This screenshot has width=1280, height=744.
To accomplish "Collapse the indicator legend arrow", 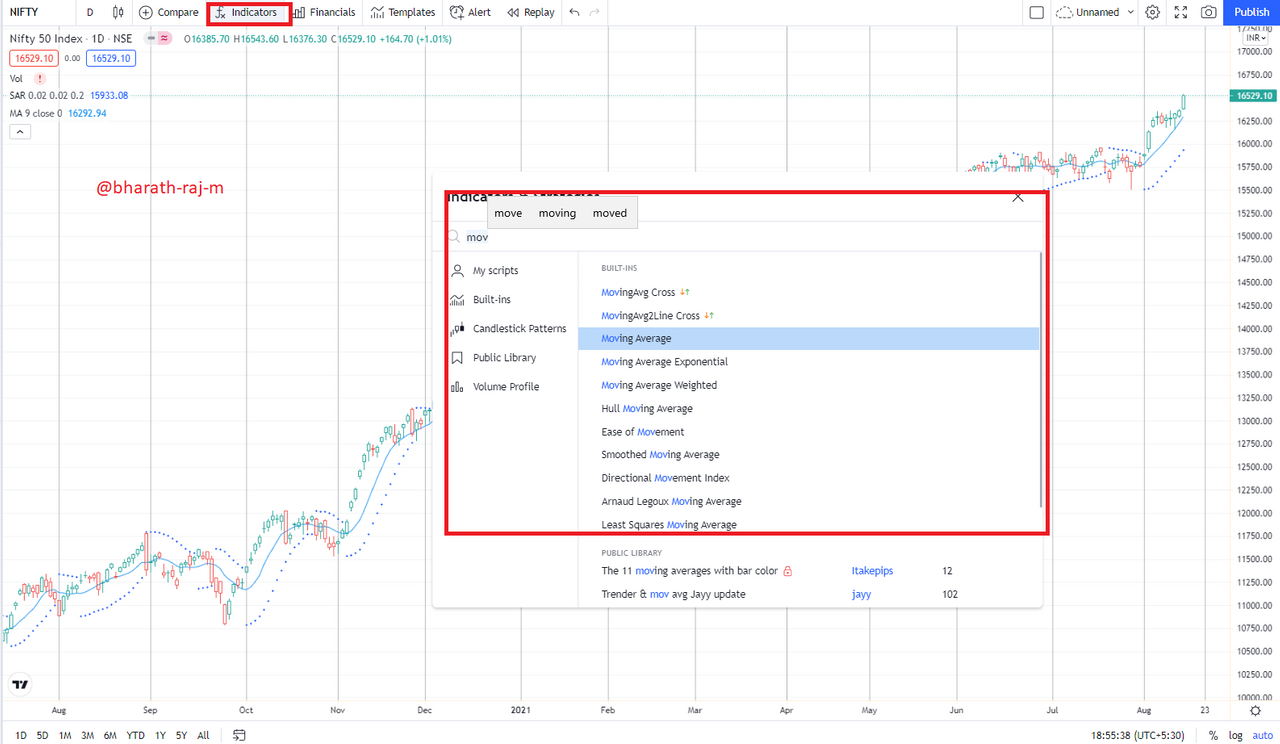I will click(19, 132).
